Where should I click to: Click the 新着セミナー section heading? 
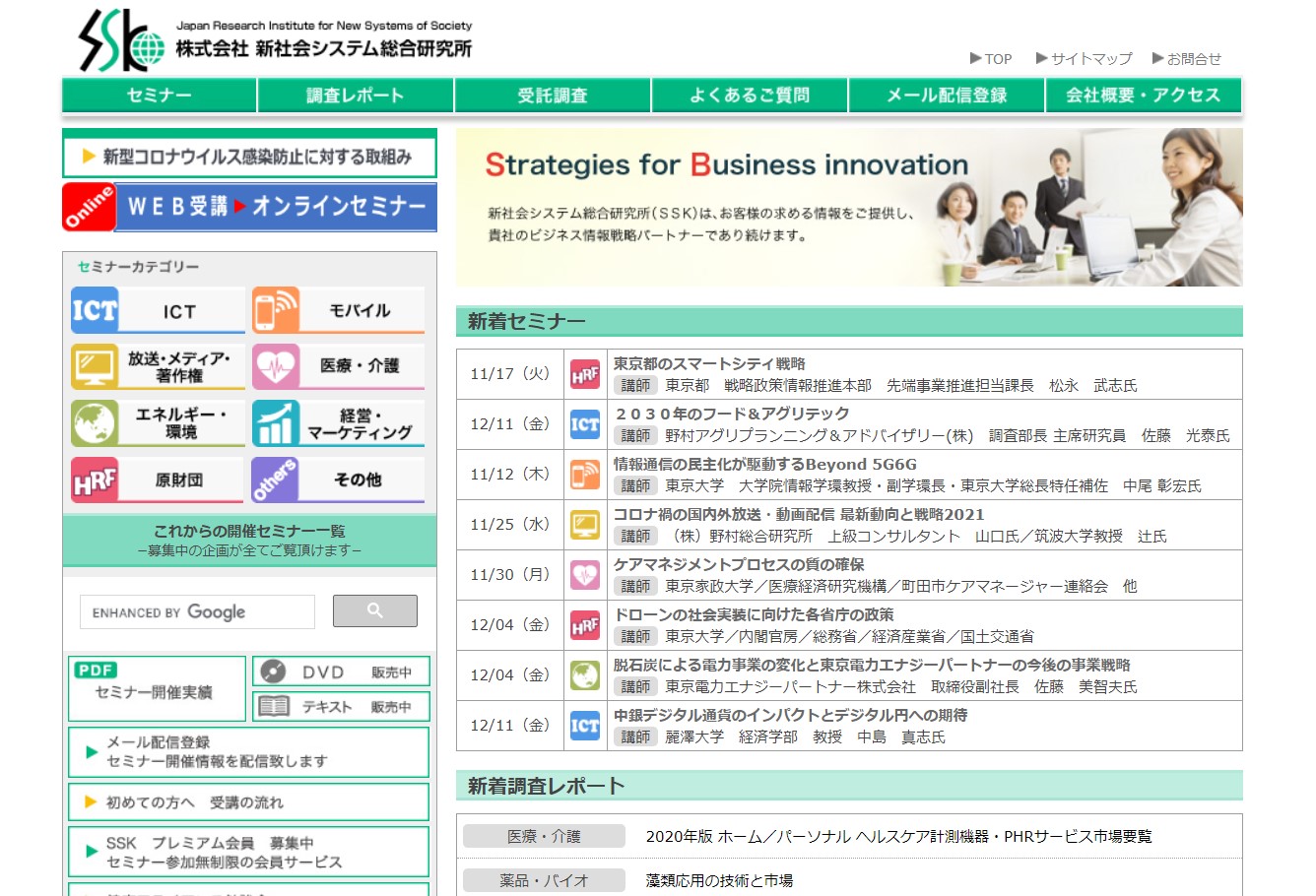point(849,321)
